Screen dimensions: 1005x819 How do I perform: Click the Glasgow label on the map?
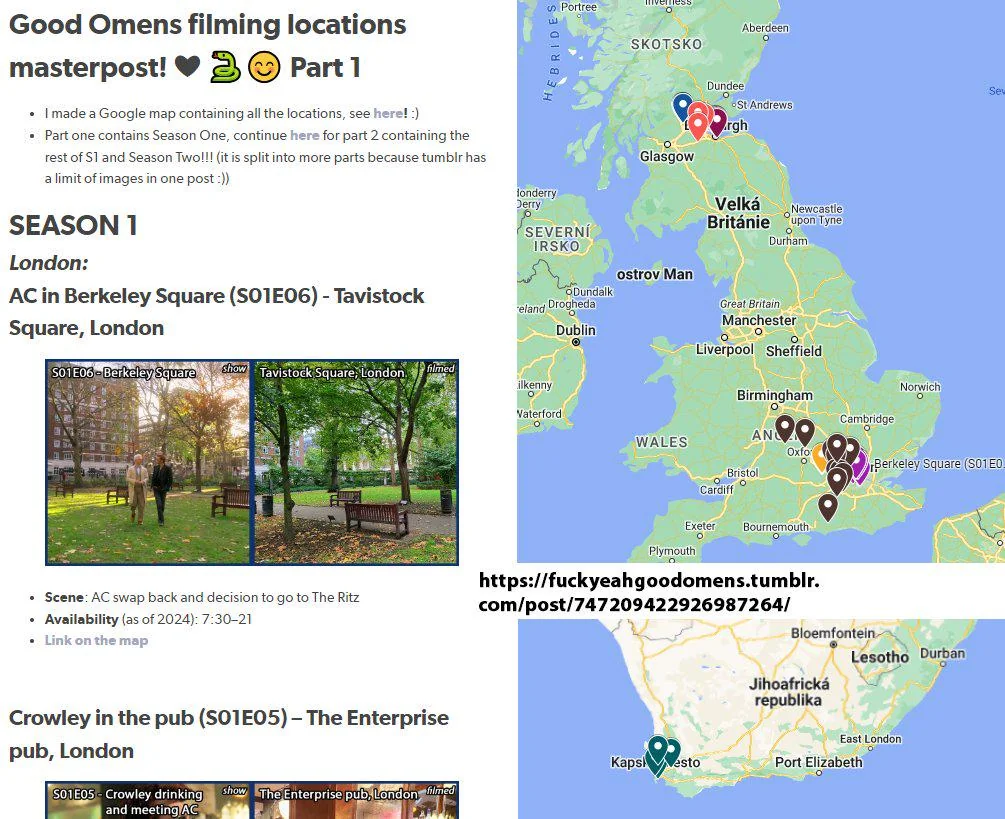click(666, 156)
